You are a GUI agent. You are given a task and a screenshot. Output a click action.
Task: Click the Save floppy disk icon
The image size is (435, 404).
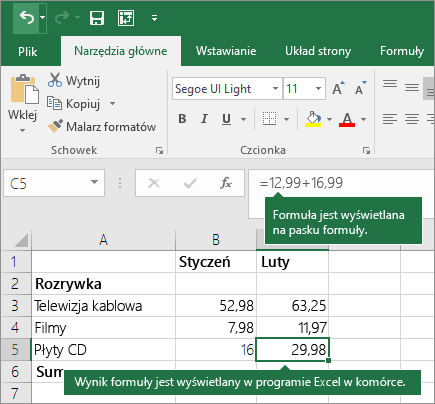coord(97,17)
